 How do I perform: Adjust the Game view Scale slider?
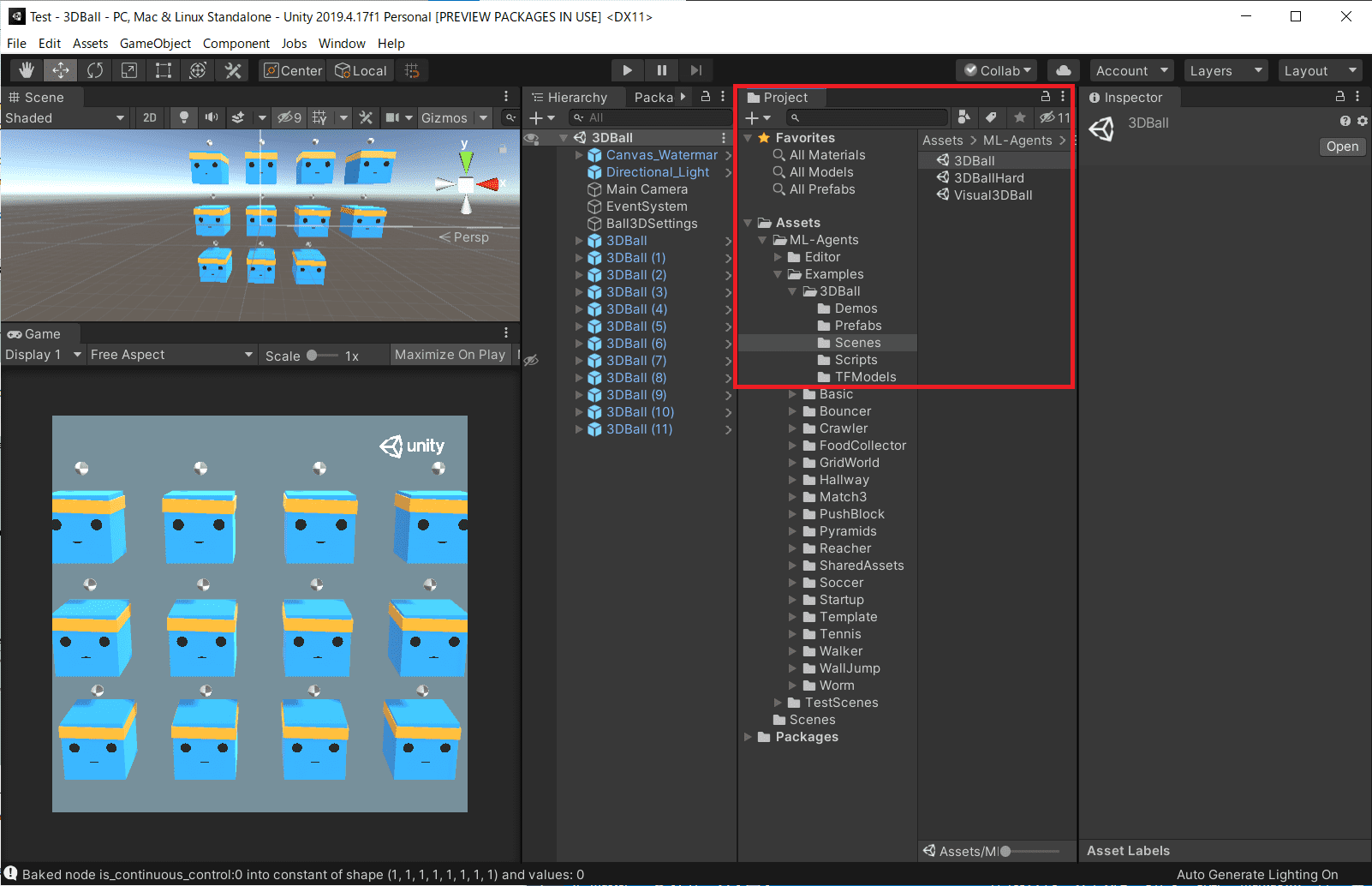point(322,355)
